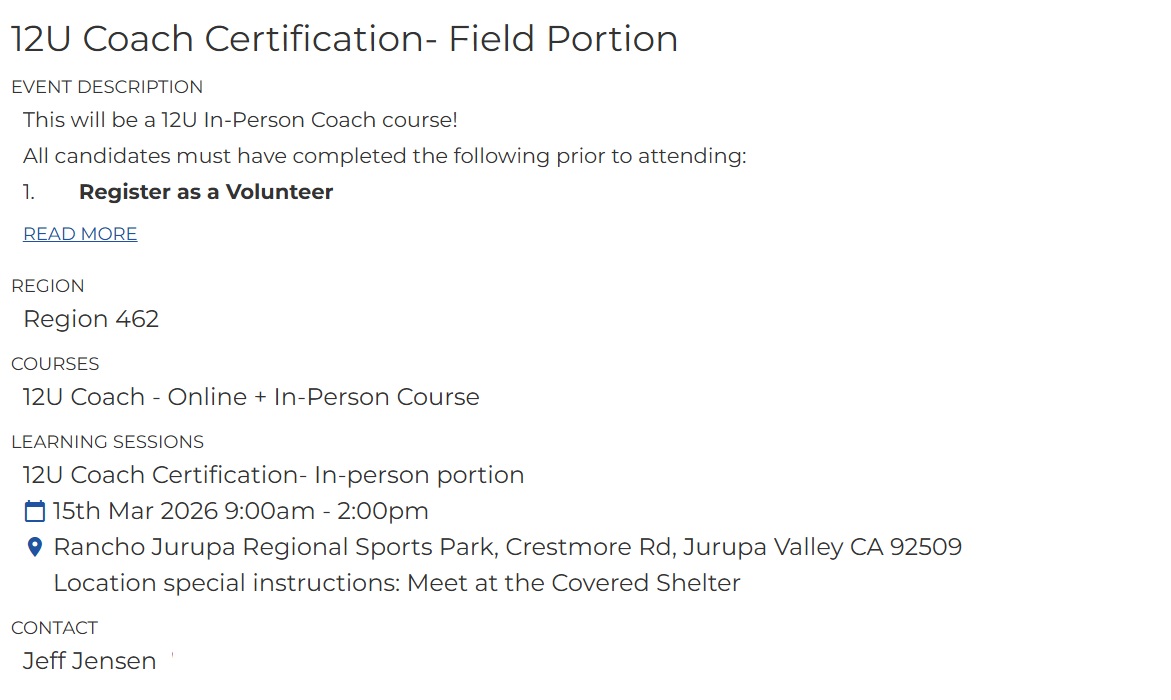
Task: Click the contact name Jeff Jensen
Action: (x=90, y=661)
